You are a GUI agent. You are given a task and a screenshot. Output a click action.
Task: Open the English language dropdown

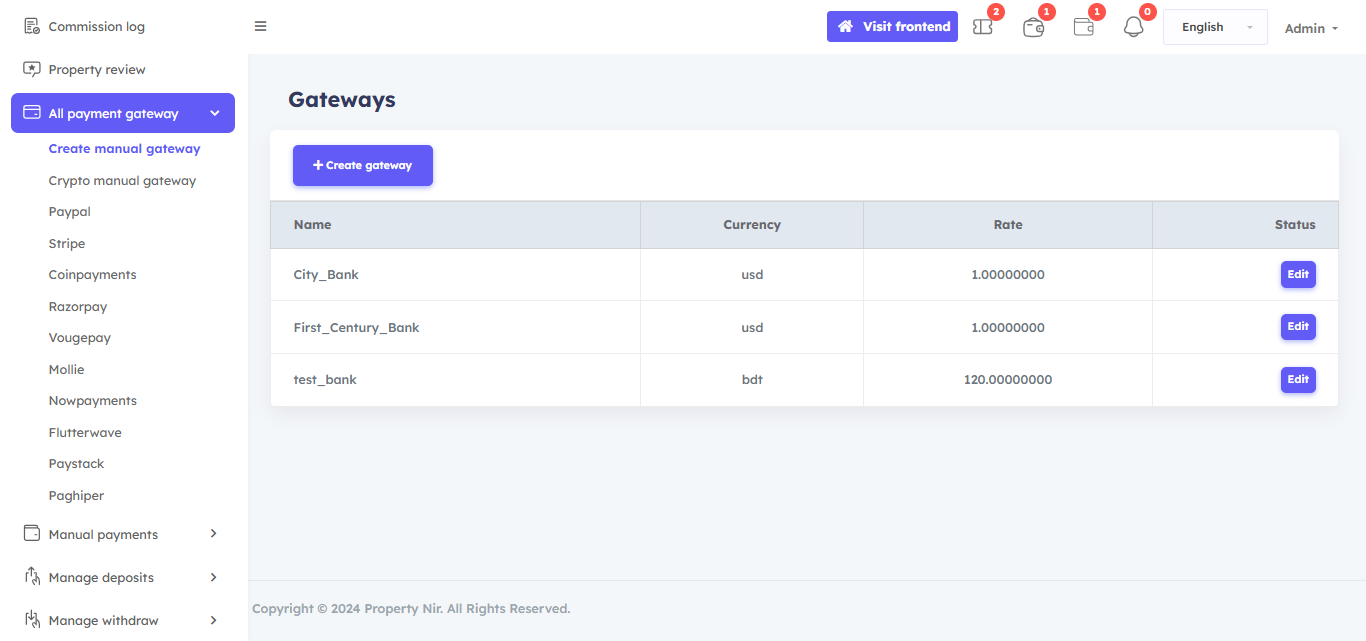click(1214, 27)
